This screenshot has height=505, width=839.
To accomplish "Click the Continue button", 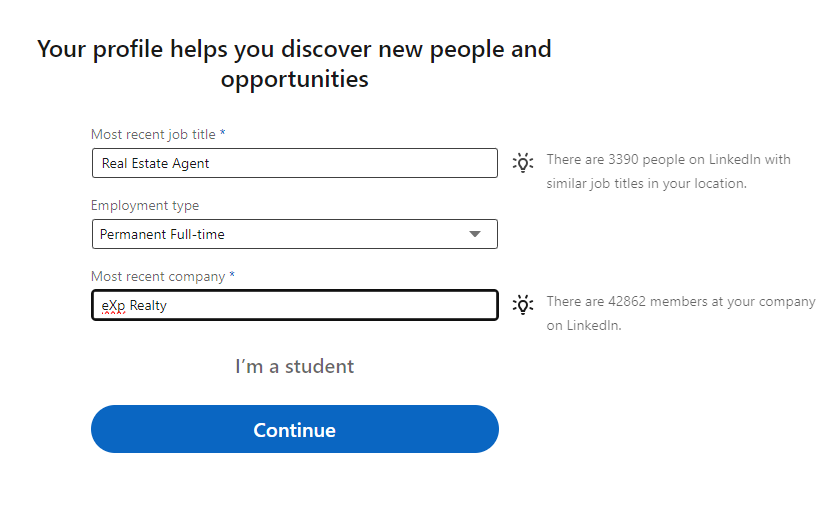I will click(294, 430).
